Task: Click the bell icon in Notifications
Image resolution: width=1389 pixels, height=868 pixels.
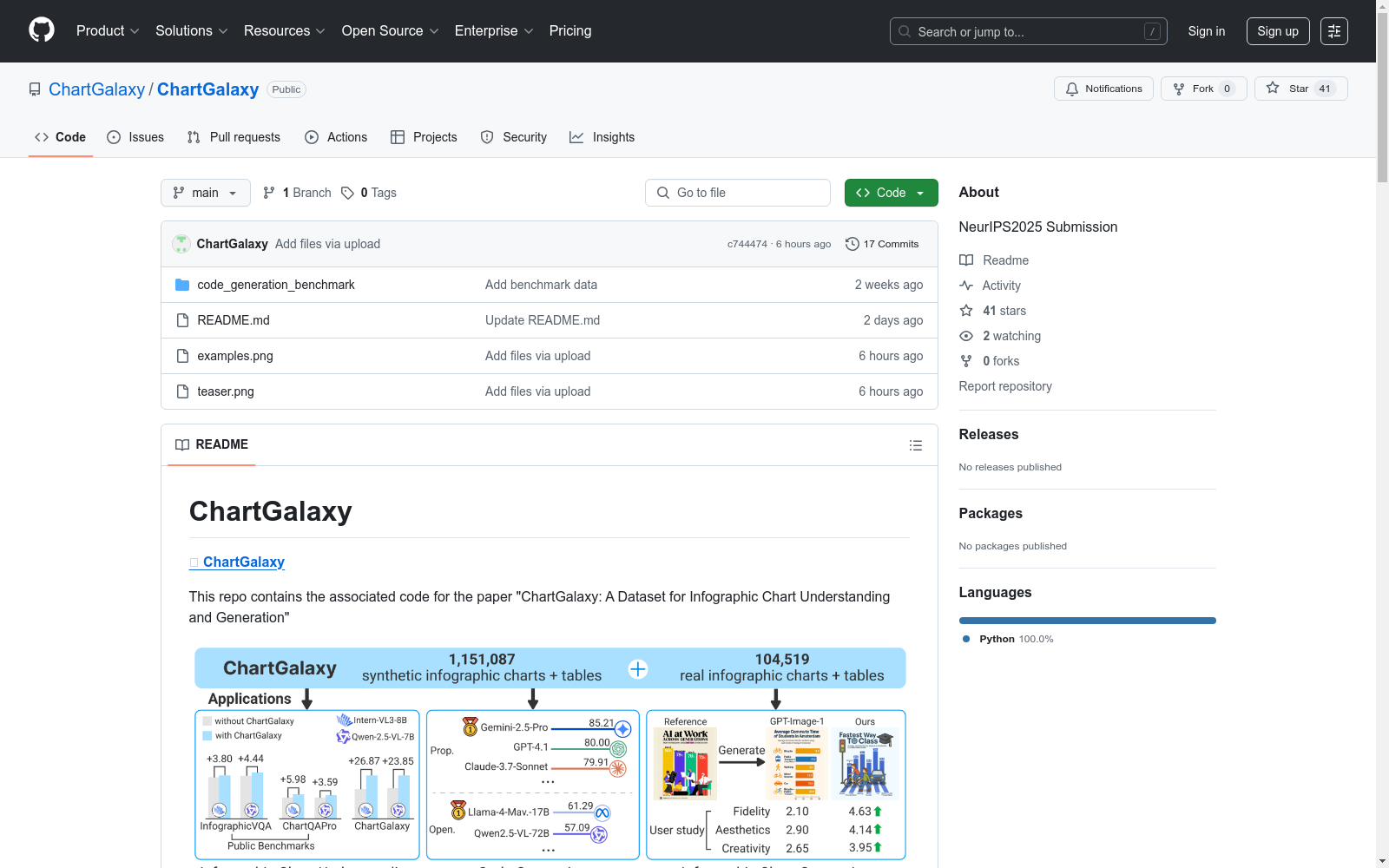Action: [x=1072, y=89]
